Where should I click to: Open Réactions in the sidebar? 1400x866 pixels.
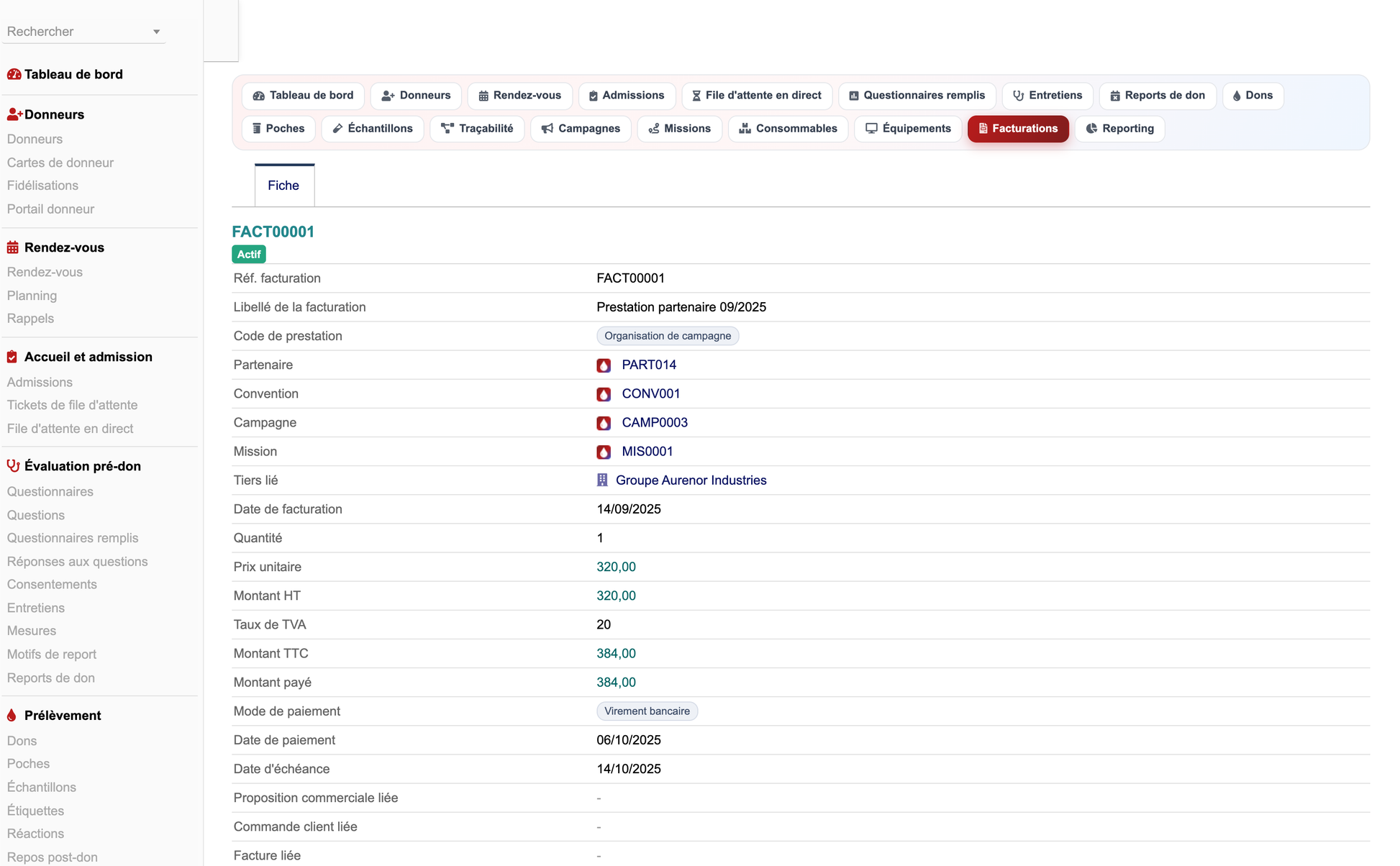tap(35, 834)
